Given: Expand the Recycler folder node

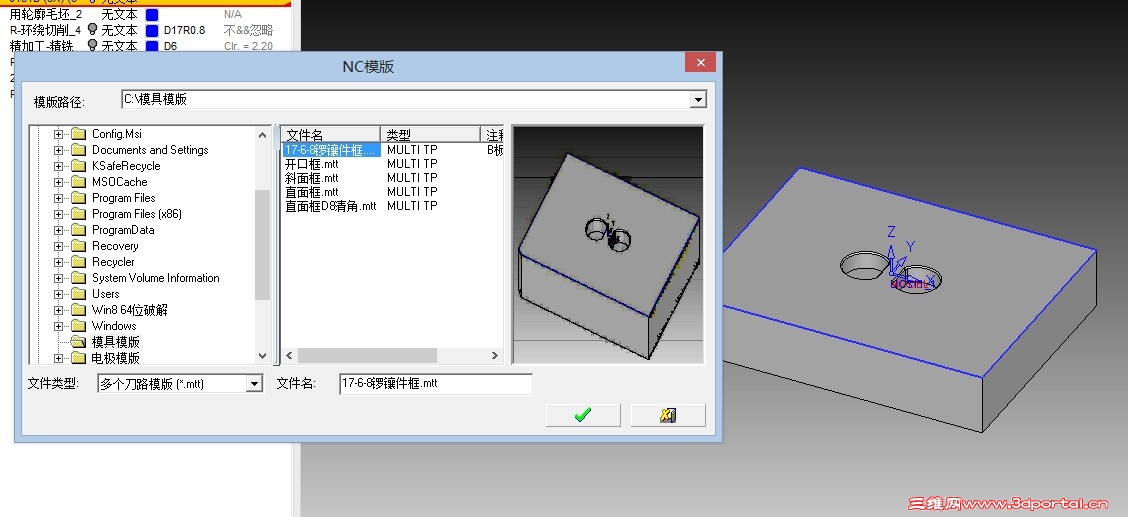Looking at the screenshot, I should tap(58, 262).
